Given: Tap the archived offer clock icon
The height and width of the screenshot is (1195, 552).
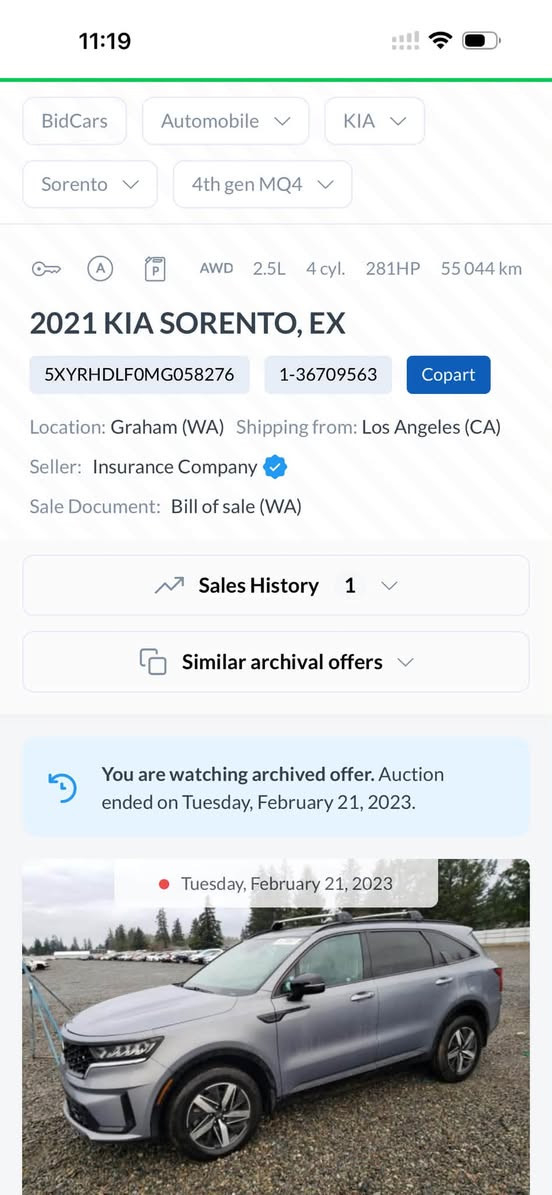Looking at the screenshot, I should 62,787.
